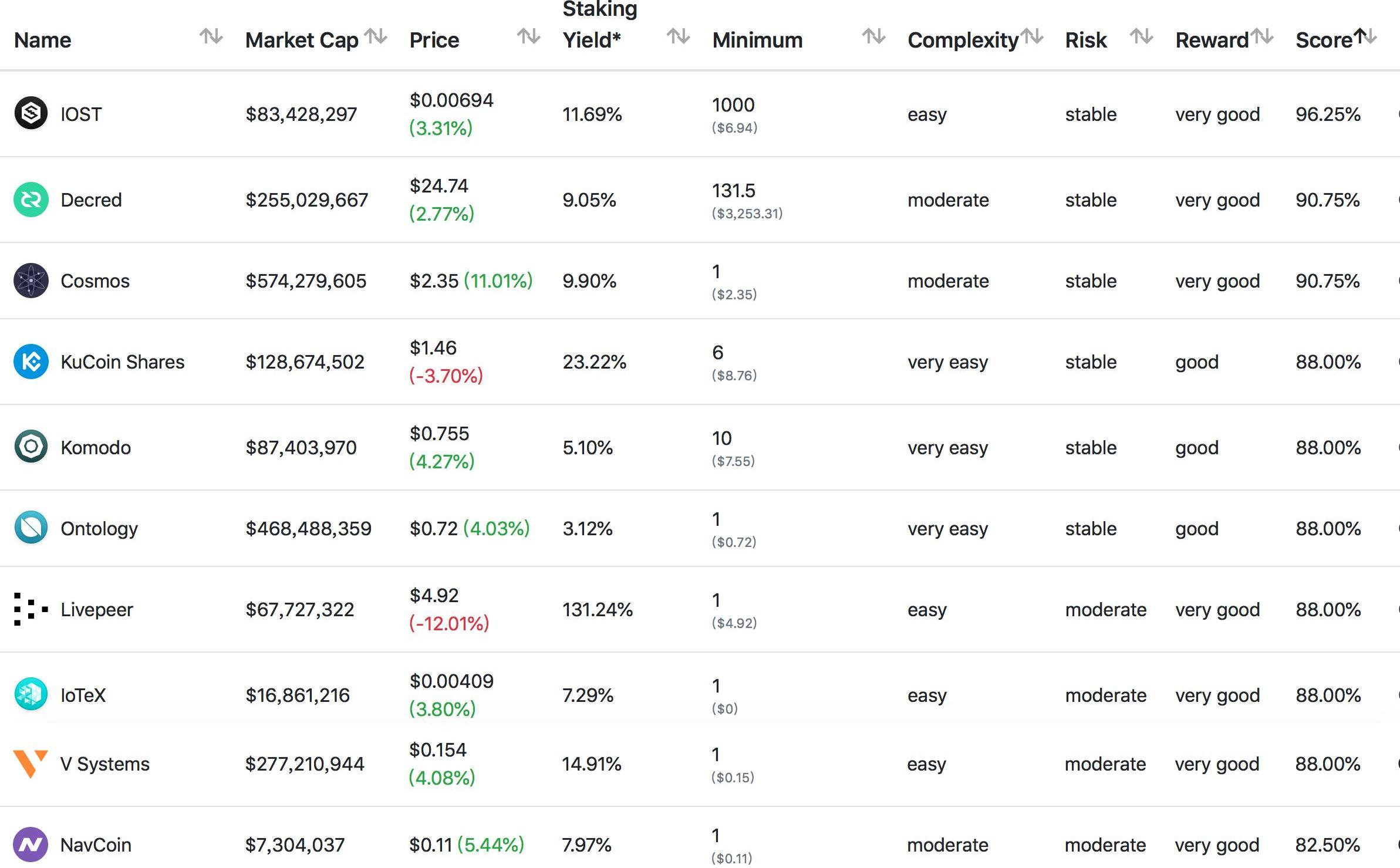This screenshot has width=1400, height=868.
Task: Click the Price column header
Action: click(434, 40)
